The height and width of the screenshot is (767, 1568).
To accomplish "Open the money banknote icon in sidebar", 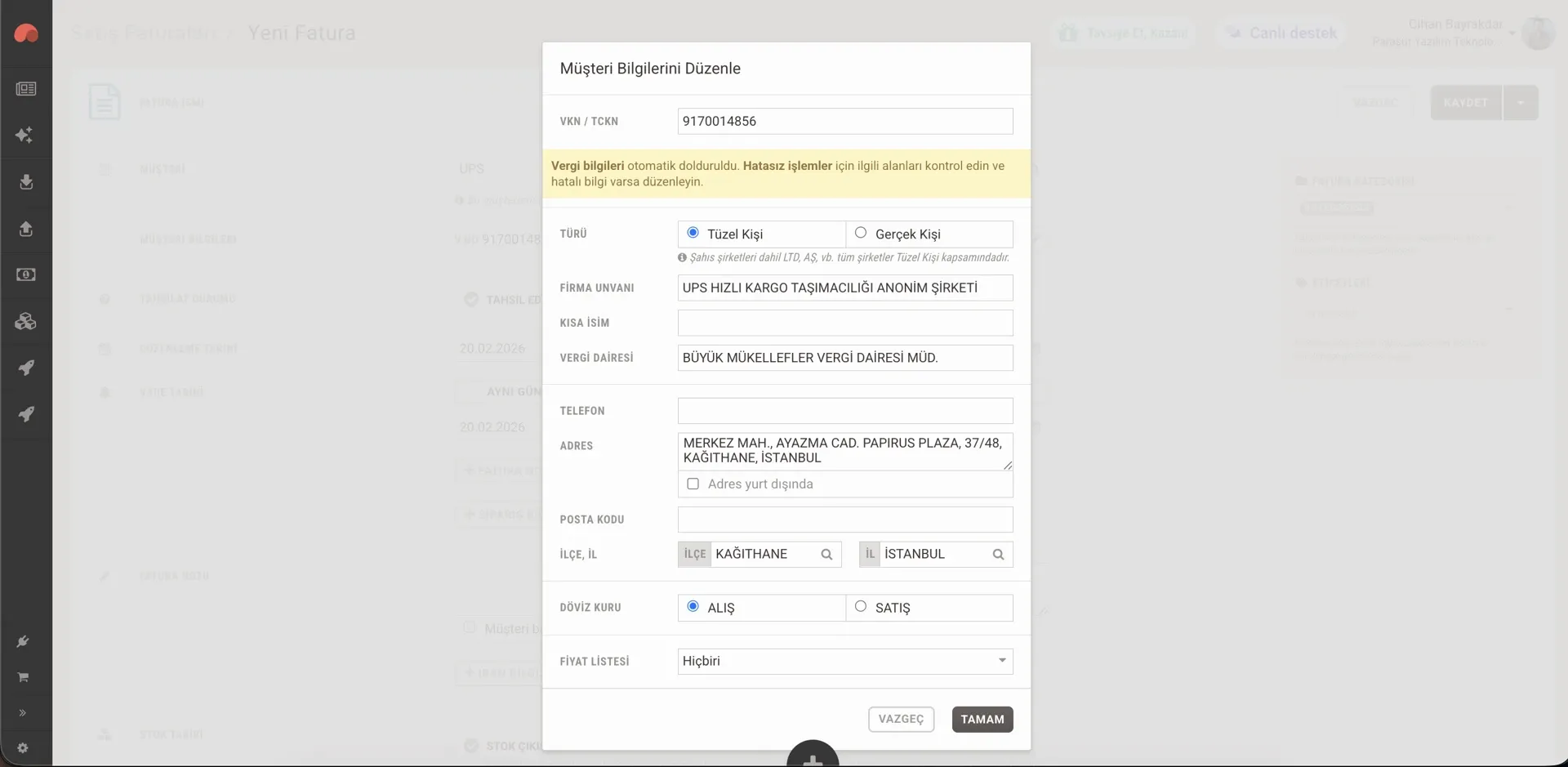I will [26, 274].
